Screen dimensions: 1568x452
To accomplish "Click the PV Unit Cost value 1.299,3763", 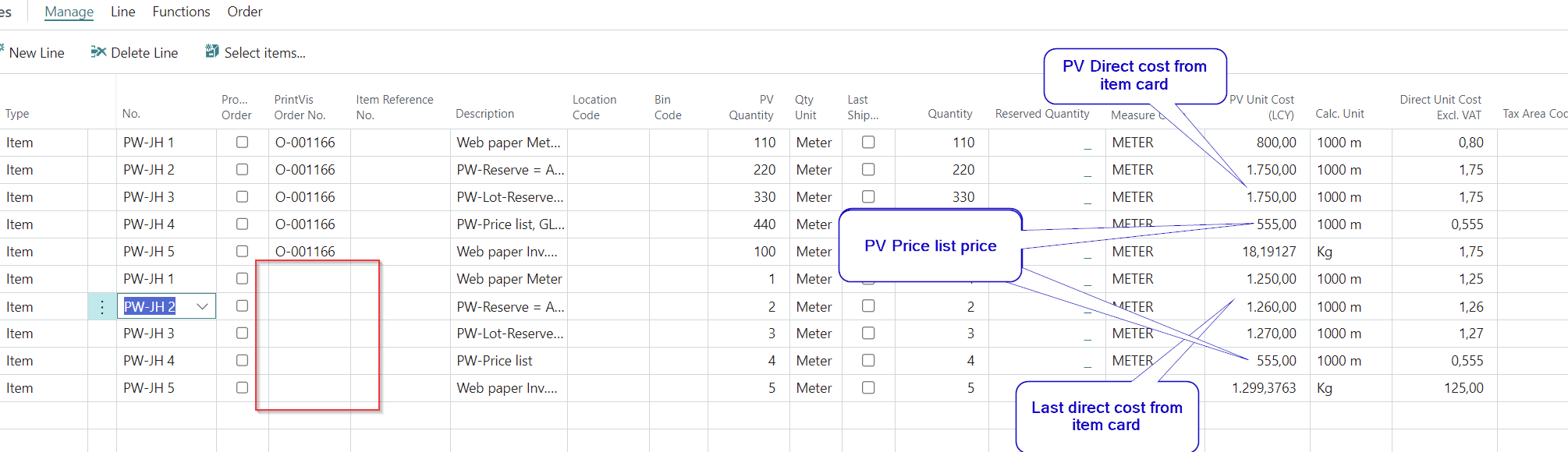I will [1264, 388].
